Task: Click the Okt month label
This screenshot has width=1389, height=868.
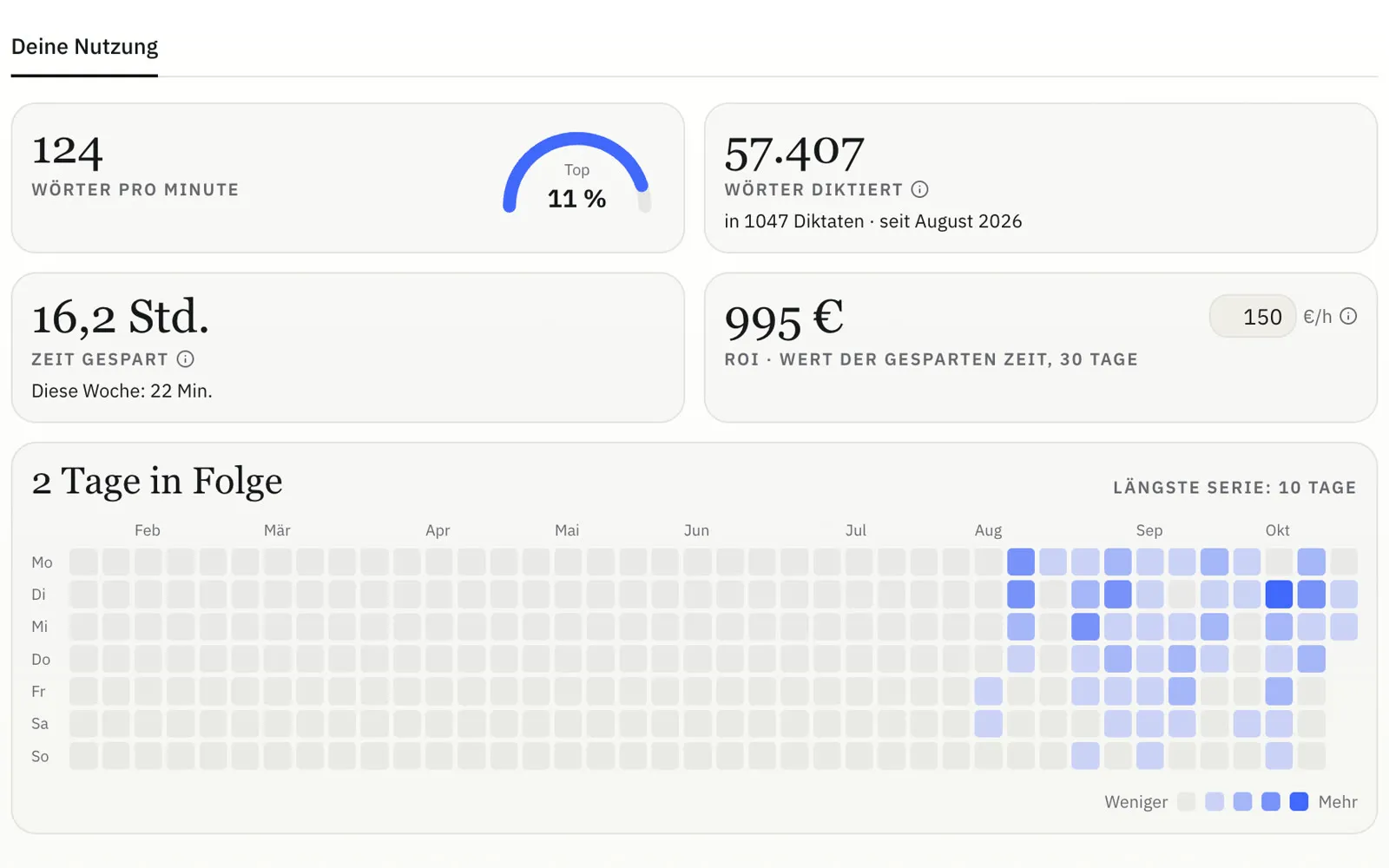Action: (1277, 530)
